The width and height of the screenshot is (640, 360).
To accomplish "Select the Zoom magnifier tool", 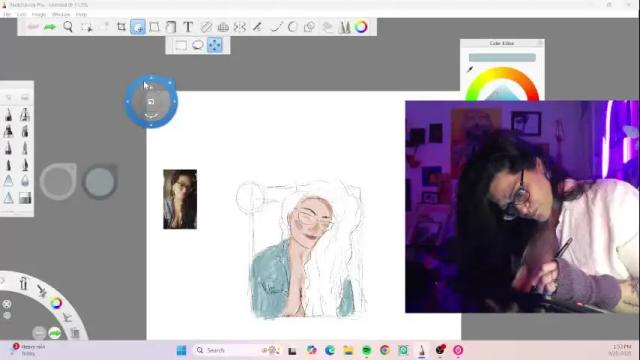I will tap(68, 27).
